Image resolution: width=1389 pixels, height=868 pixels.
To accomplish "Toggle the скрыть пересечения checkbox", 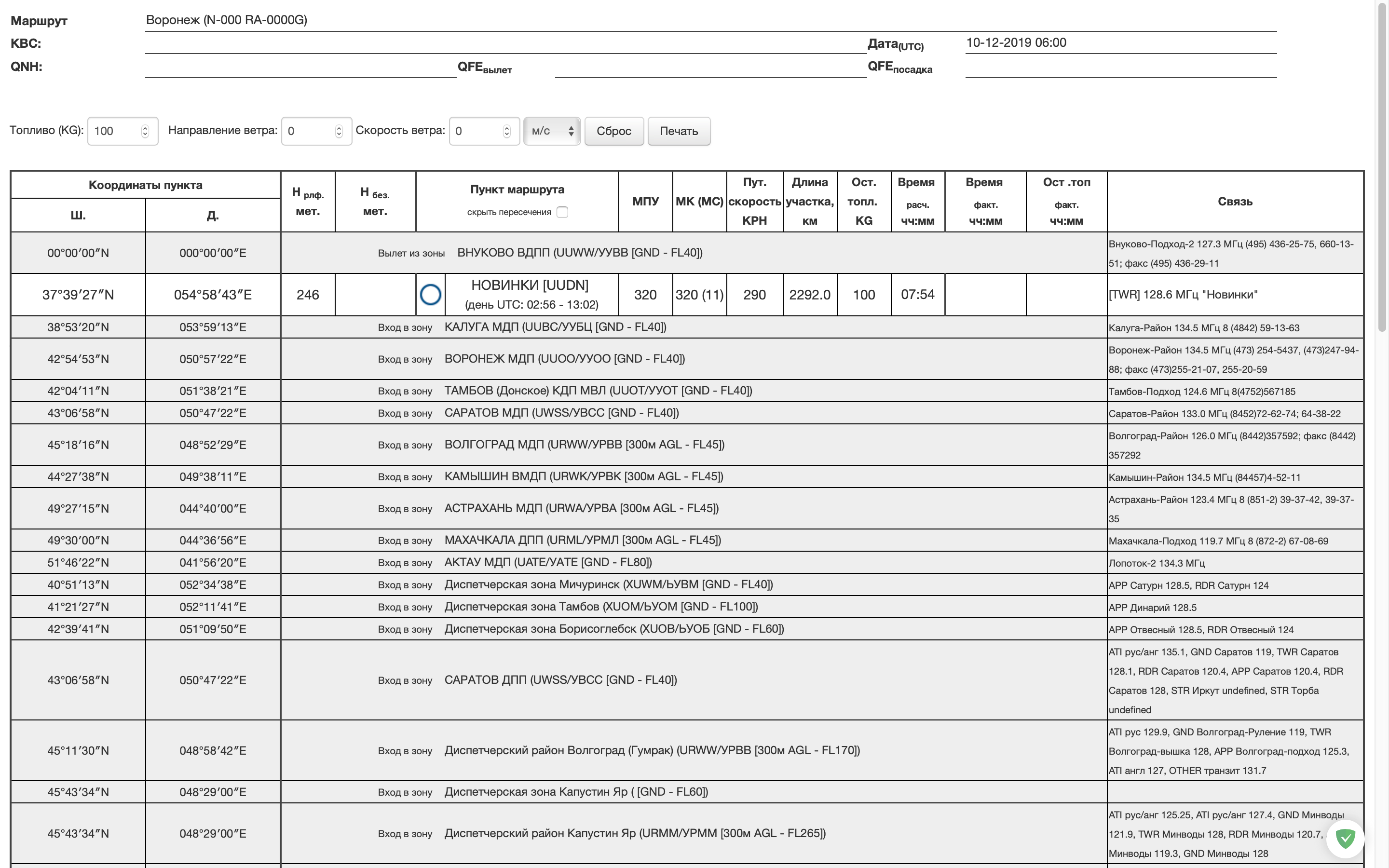I will (x=562, y=212).
